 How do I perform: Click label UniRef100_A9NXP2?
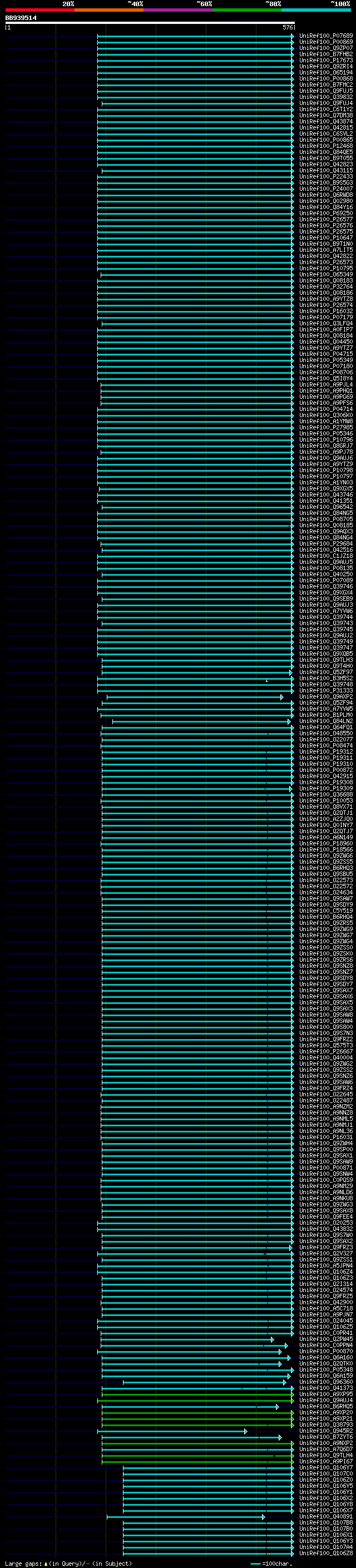(326, 1443)
